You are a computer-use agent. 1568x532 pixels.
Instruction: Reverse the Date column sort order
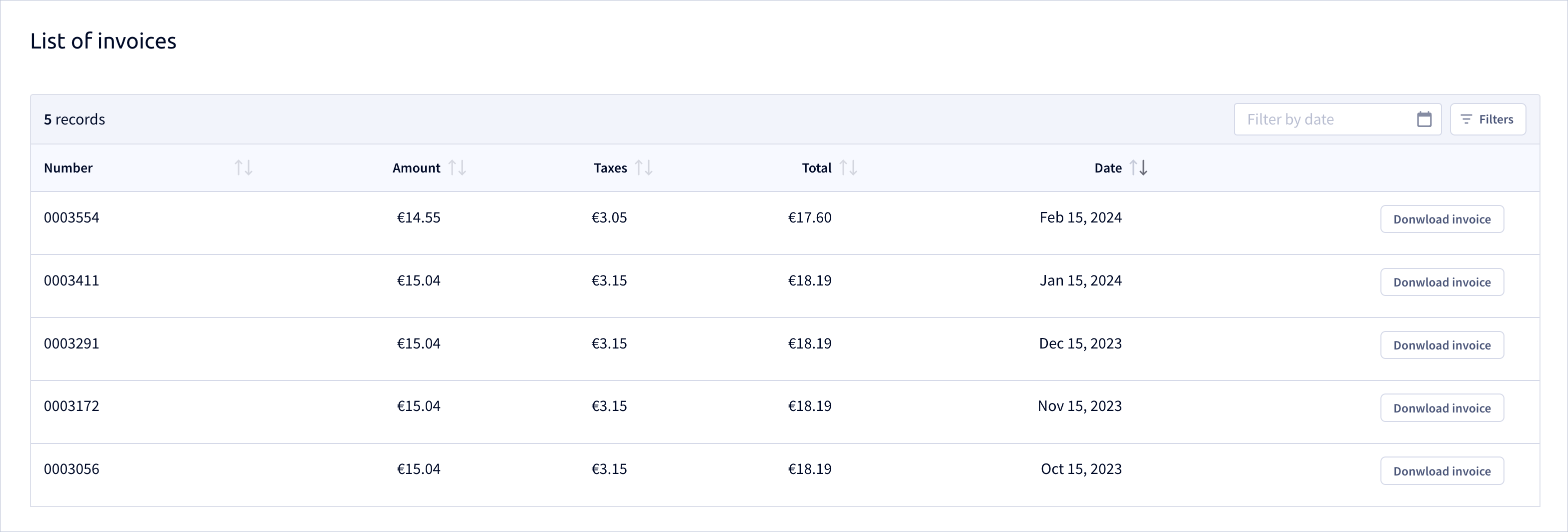pyautogui.click(x=1138, y=167)
